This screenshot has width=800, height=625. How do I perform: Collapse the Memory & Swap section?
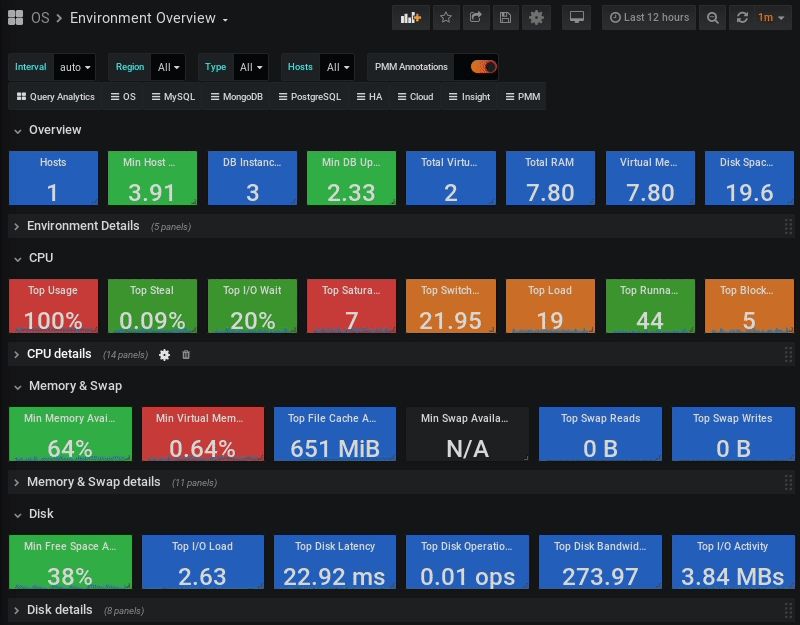pos(75,386)
